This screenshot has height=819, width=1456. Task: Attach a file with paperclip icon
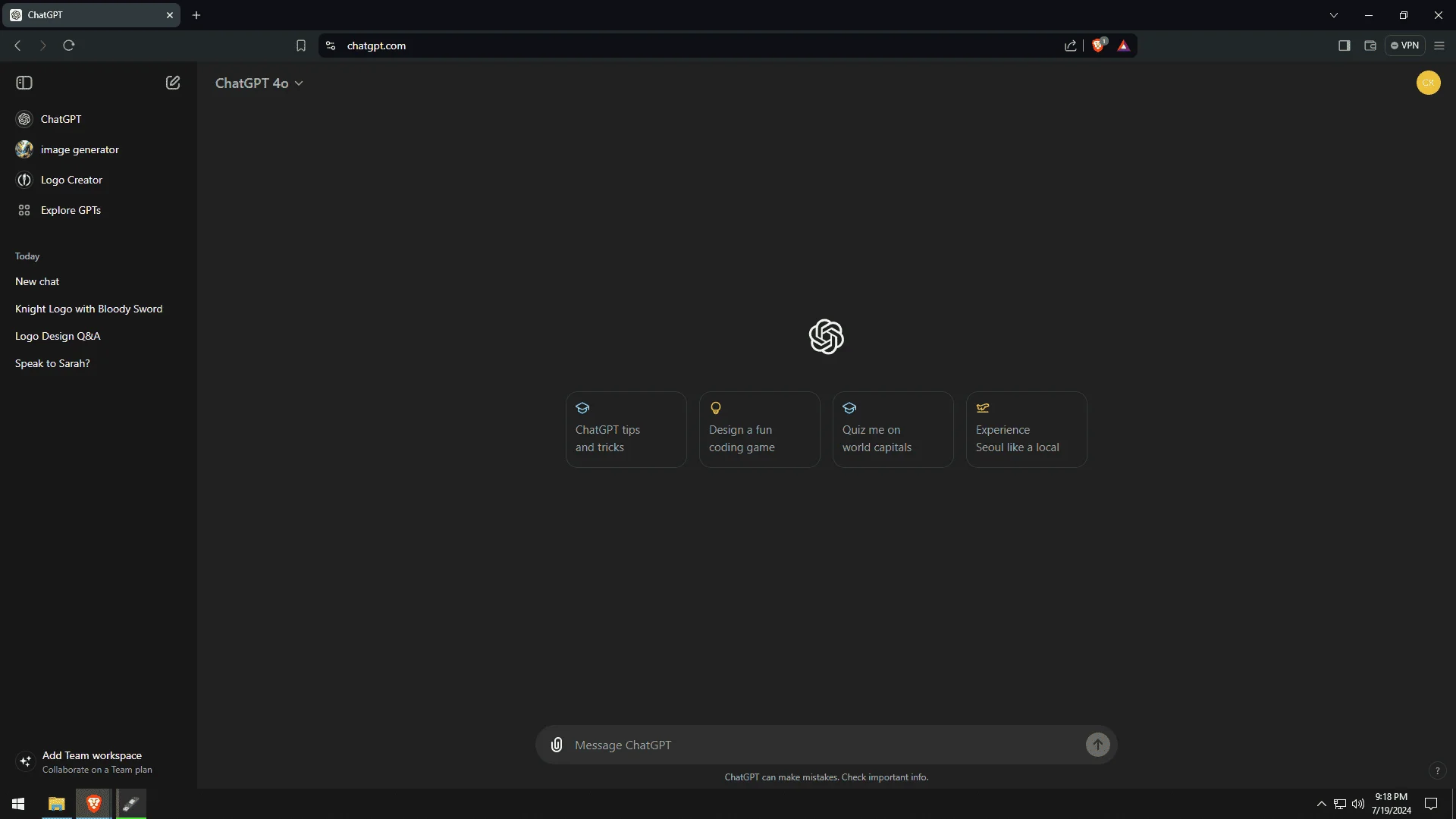(557, 745)
